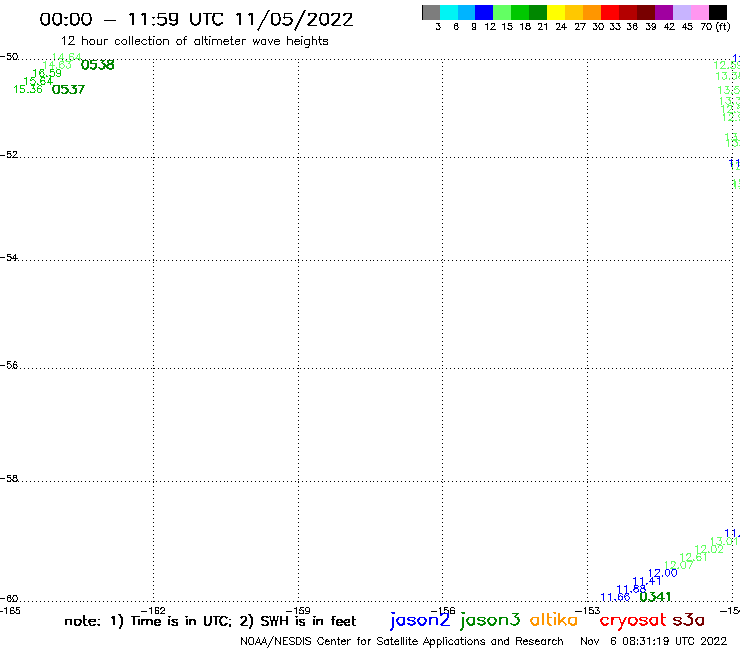Screen dimensions: 740x650
Task: Click the '0341' time label
Action: (x=655, y=597)
